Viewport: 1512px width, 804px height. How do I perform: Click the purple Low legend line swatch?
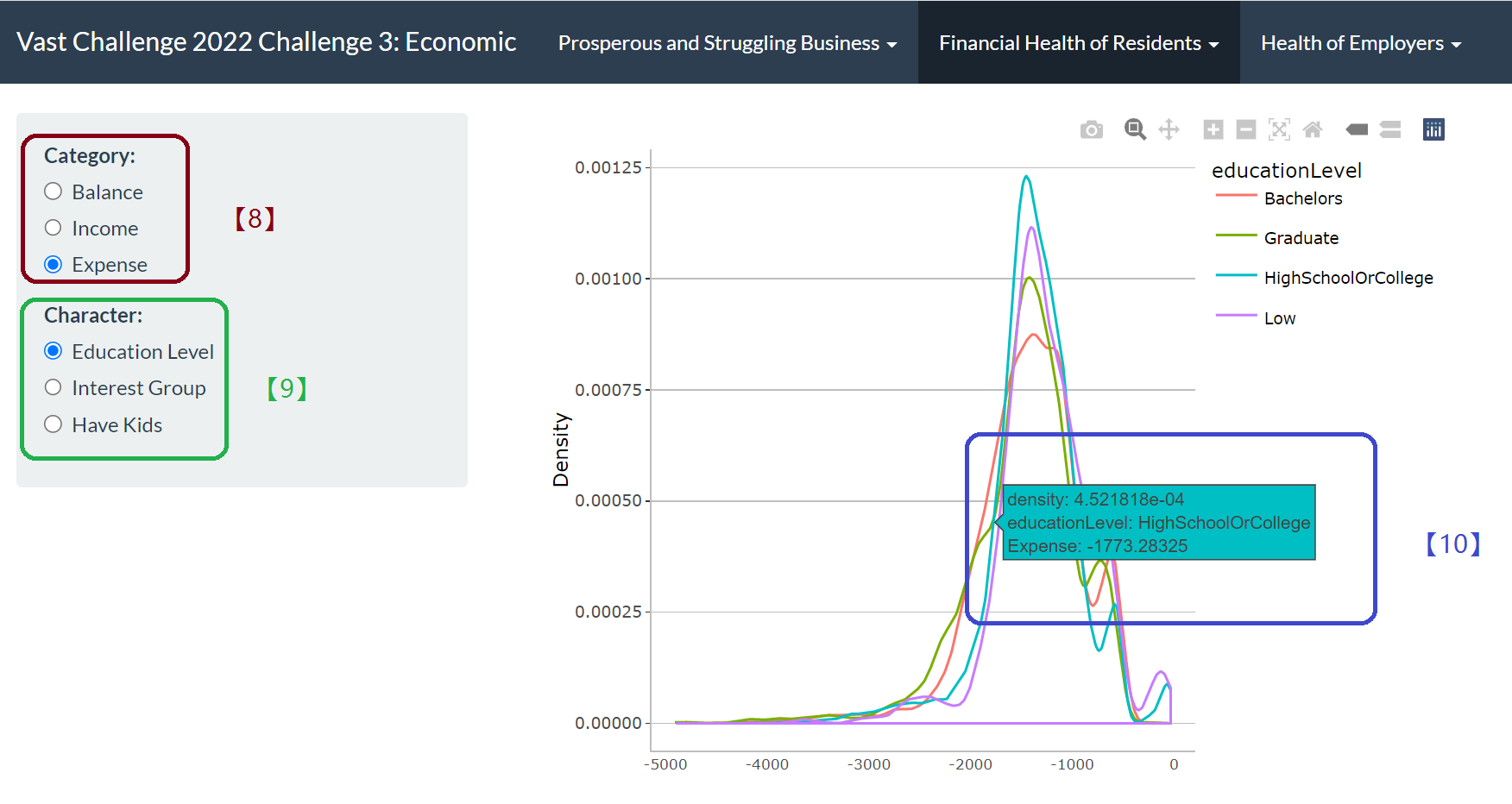coord(1236,317)
